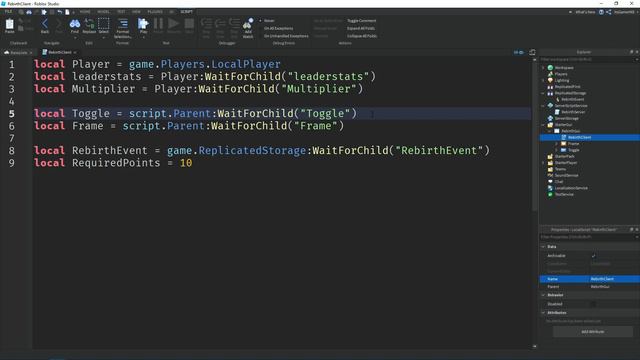Image resolution: width=640 pixels, height=360 pixels.
Task: Select TestService in Explorer
Action: coord(564,194)
